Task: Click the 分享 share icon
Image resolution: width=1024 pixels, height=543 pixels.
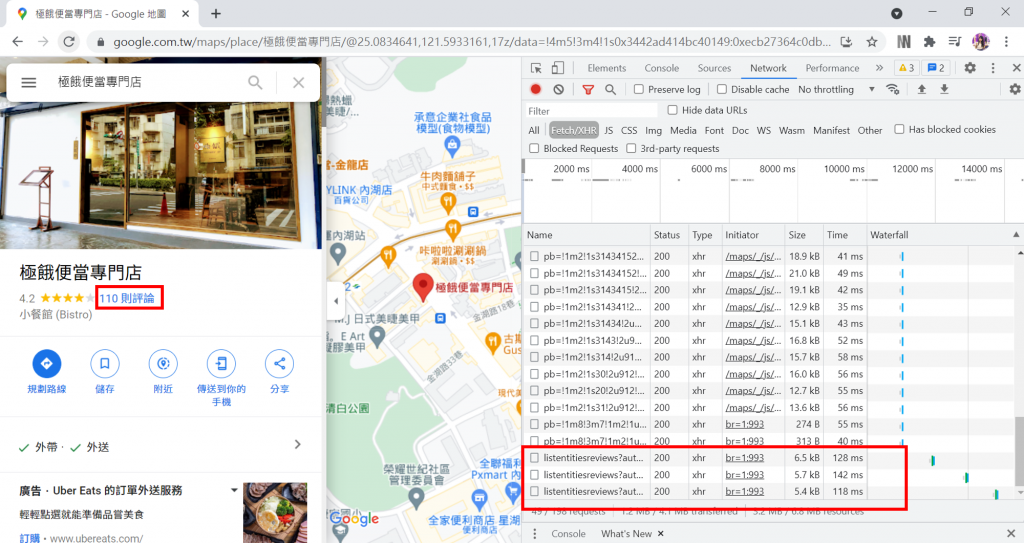Action: (x=280, y=364)
